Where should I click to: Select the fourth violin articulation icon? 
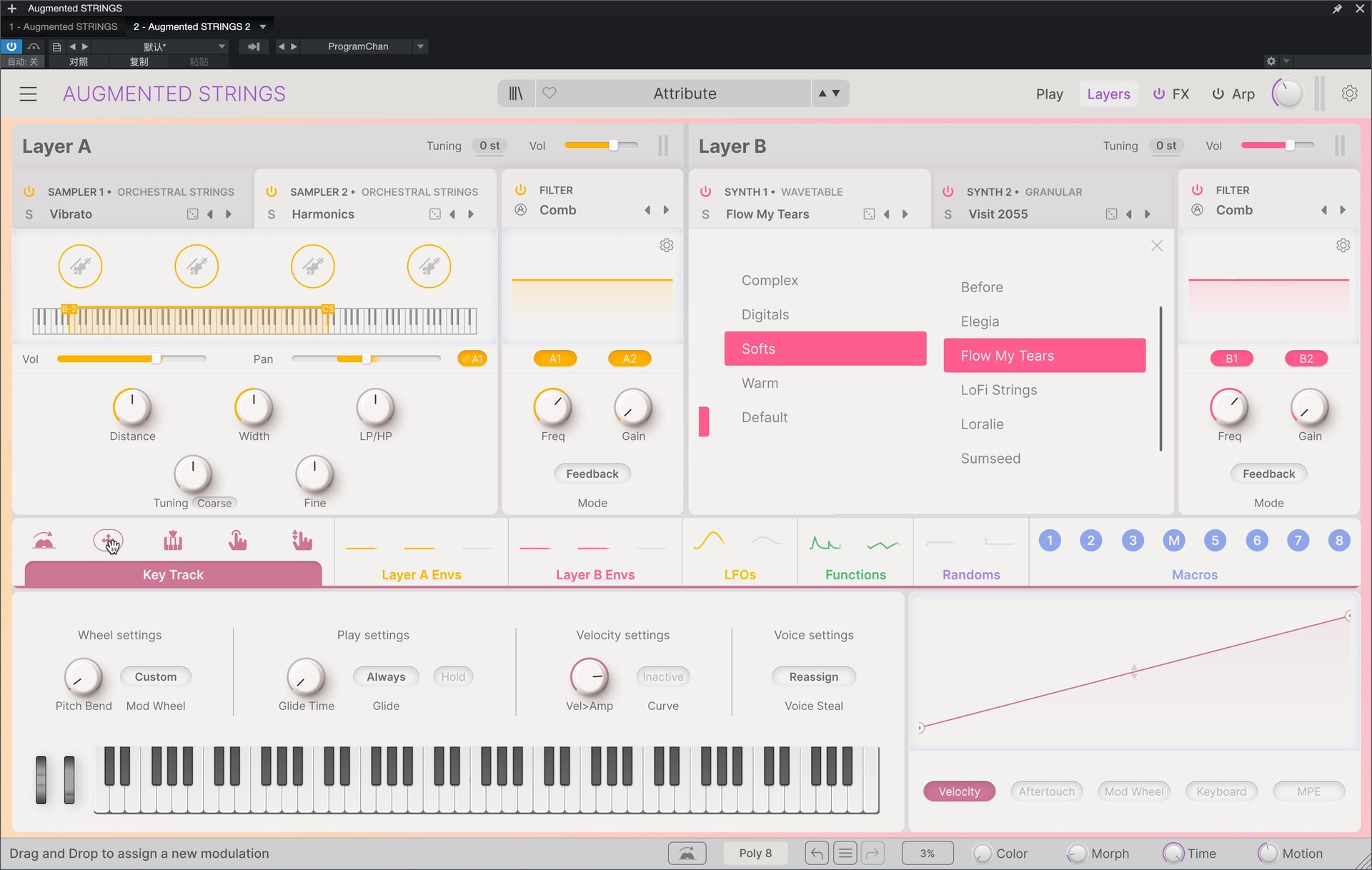pyautogui.click(x=429, y=266)
